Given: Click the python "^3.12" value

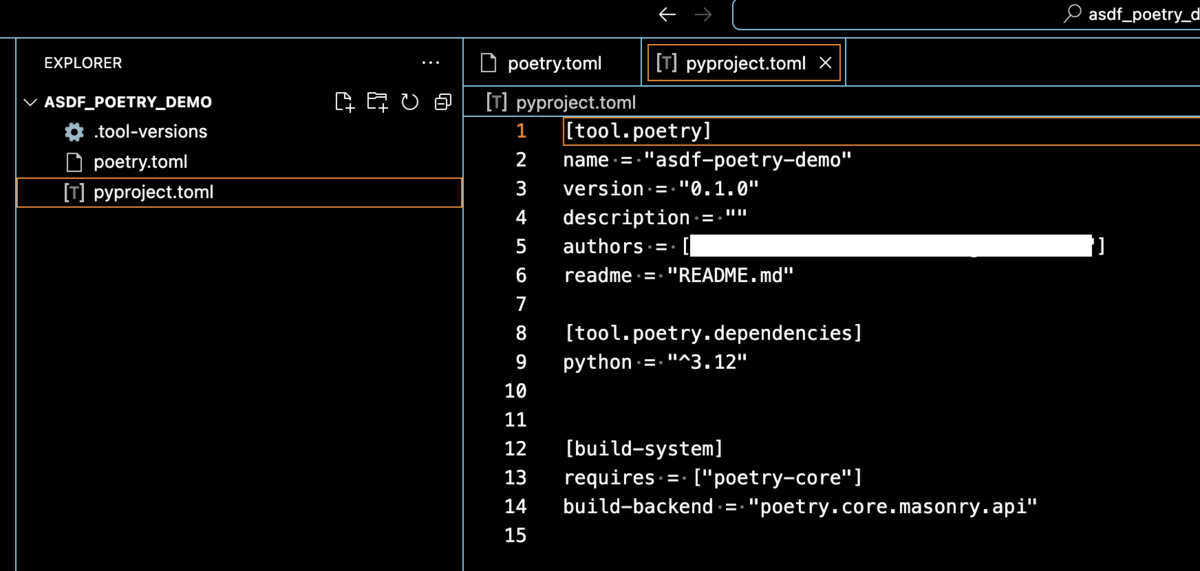Looking at the screenshot, I should click(707, 362).
